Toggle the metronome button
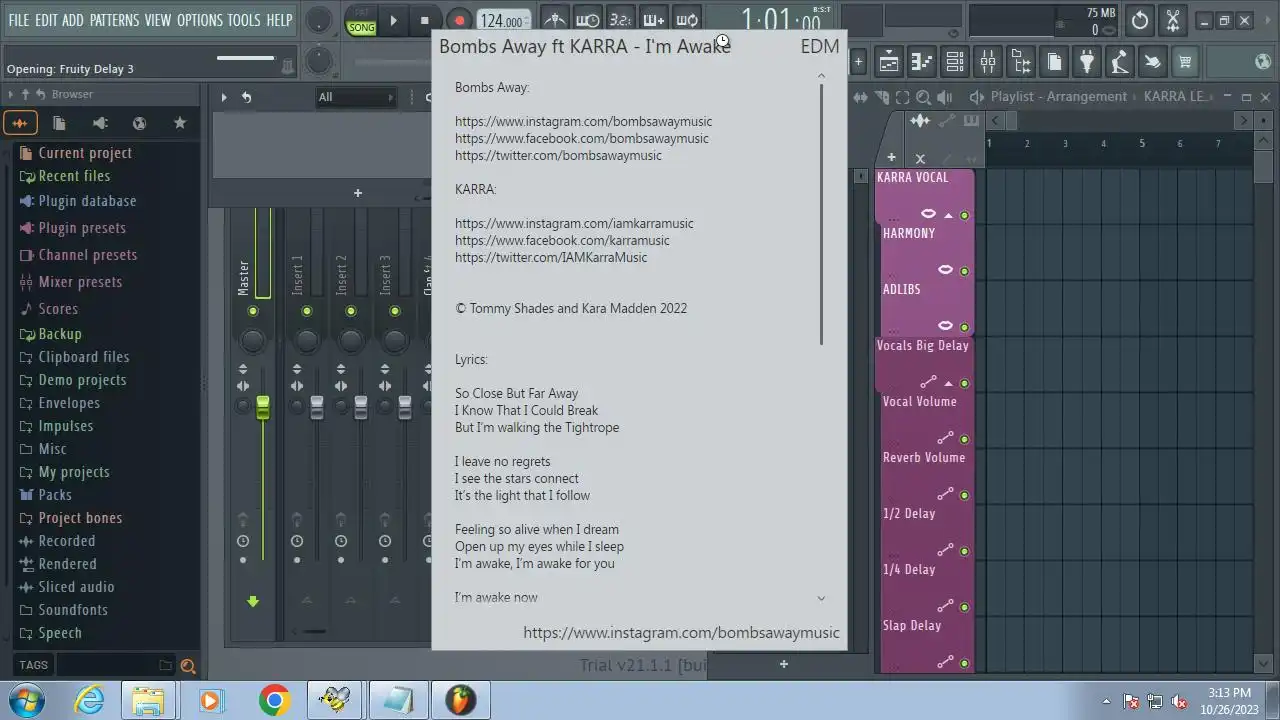The width and height of the screenshot is (1280, 720). tap(555, 20)
